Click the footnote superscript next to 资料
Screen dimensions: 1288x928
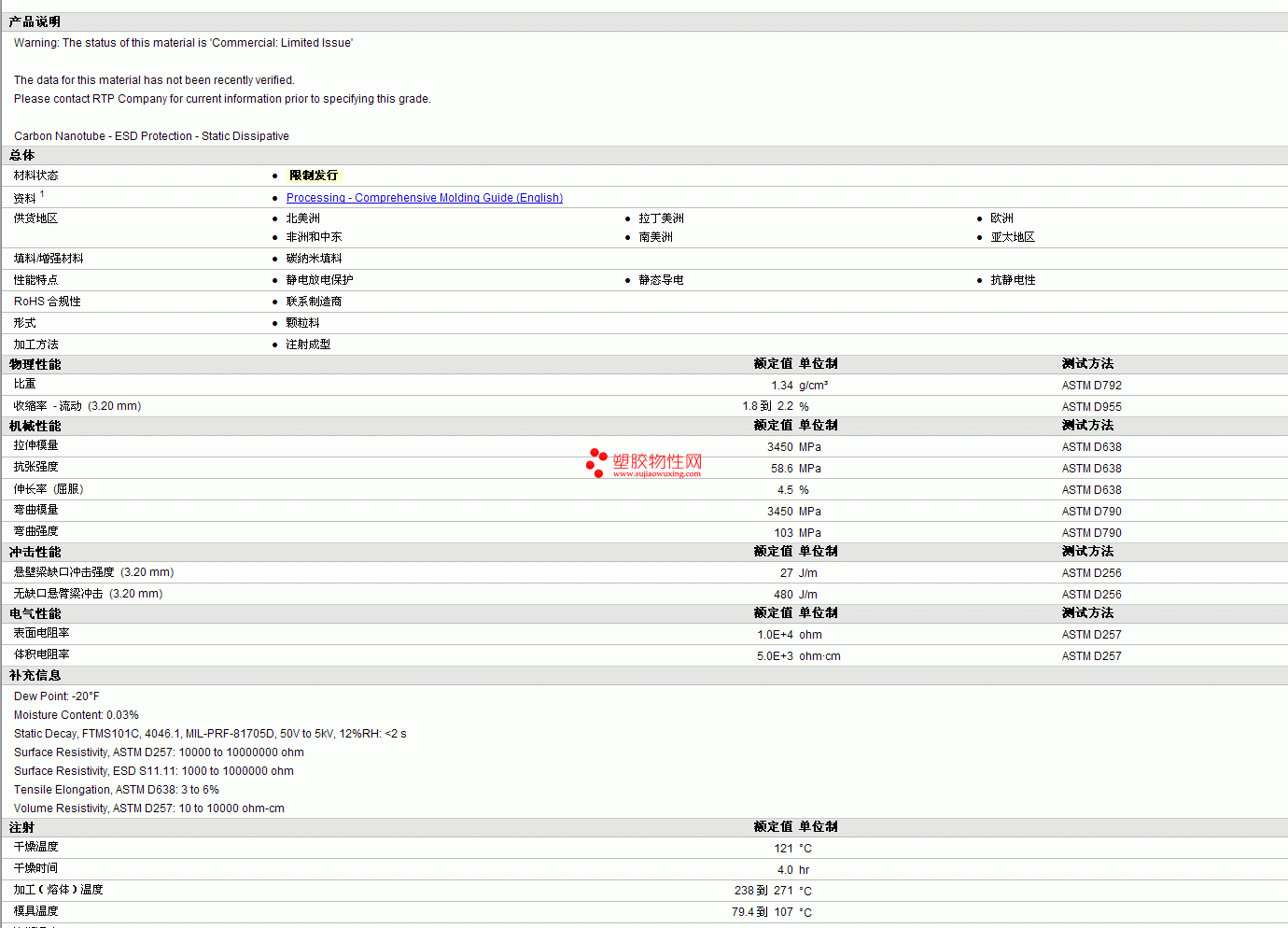tap(42, 194)
